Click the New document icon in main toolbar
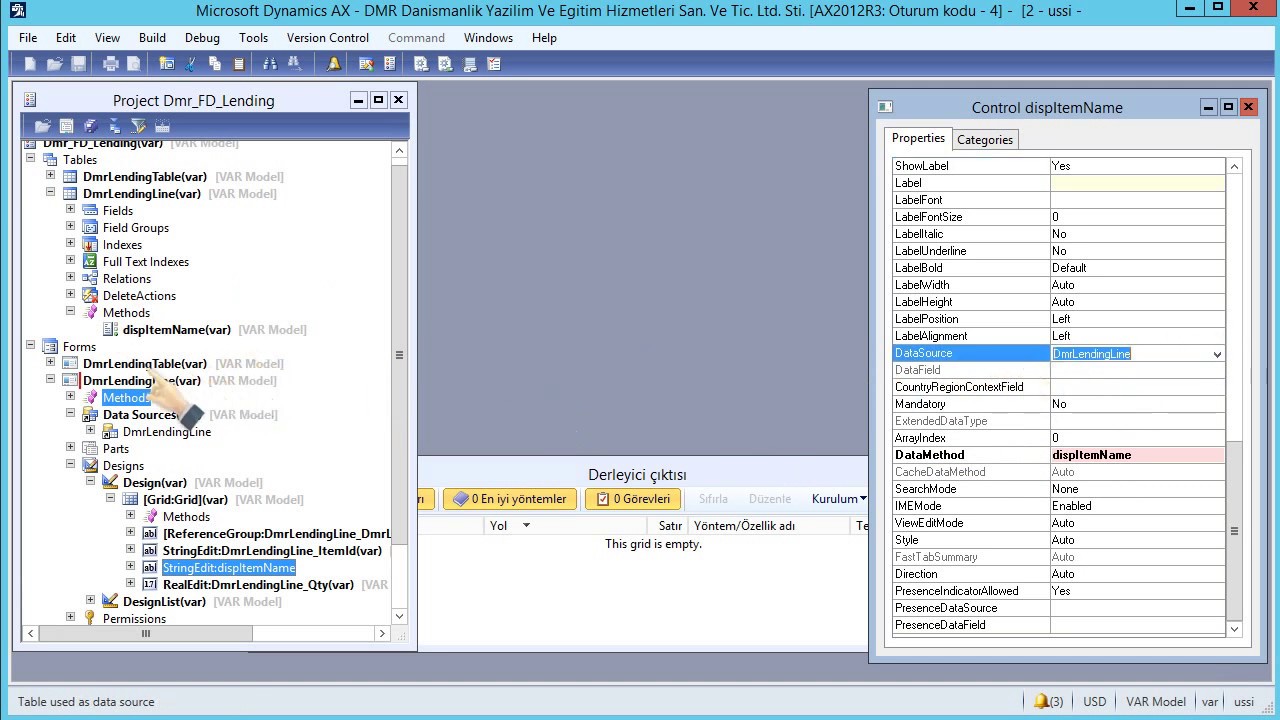The width and height of the screenshot is (1280, 720). click(x=30, y=64)
